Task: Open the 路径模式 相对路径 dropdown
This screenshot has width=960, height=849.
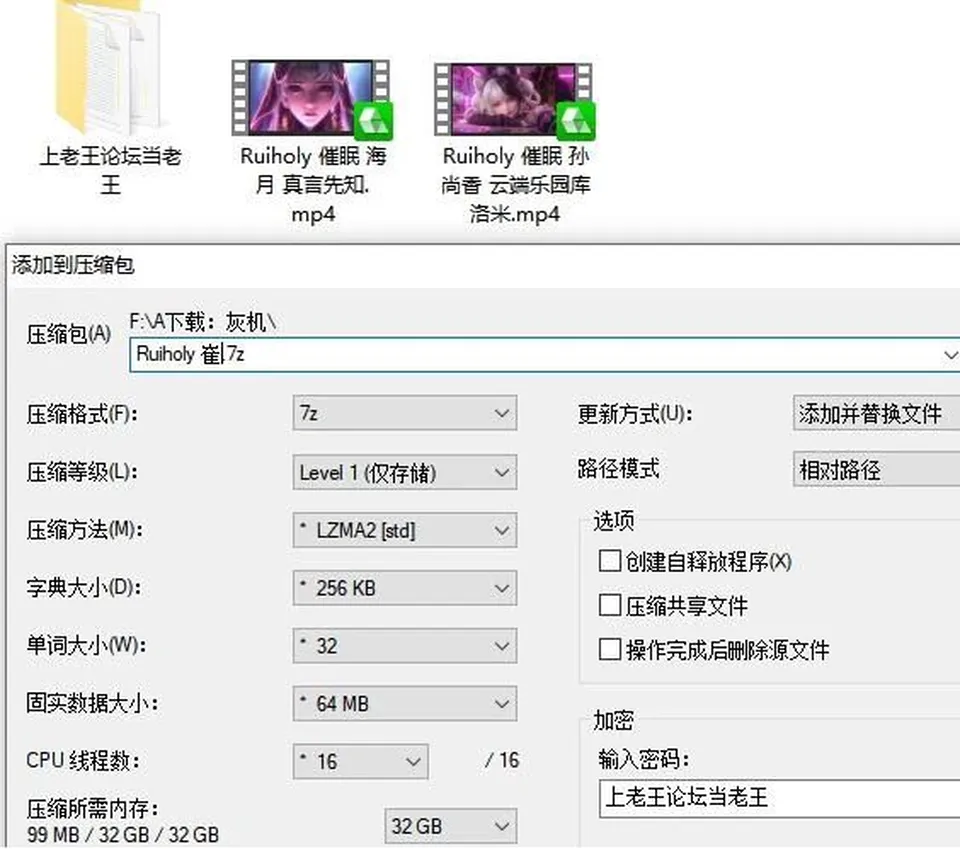Action: 876,469
